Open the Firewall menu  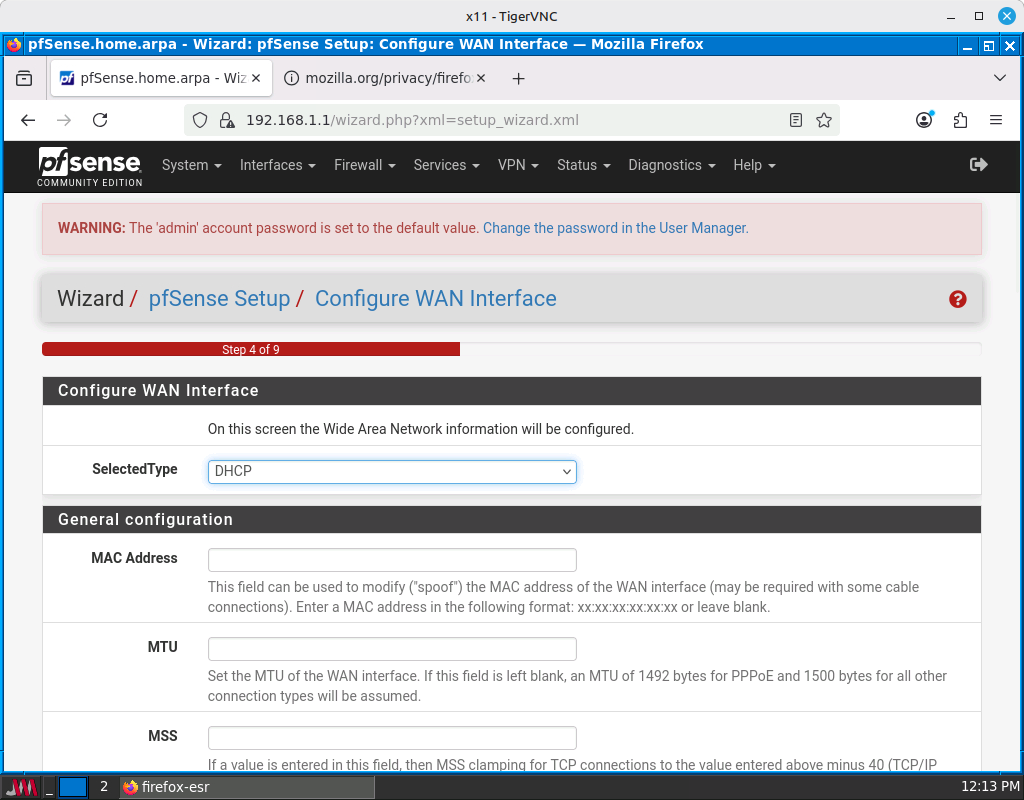pos(364,166)
